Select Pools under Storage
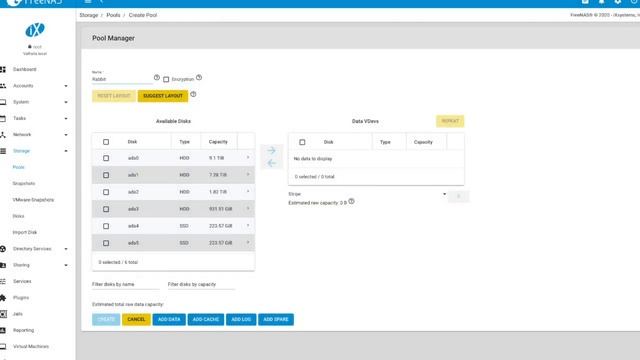Viewport: 640px width, 360px height. (x=19, y=167)
